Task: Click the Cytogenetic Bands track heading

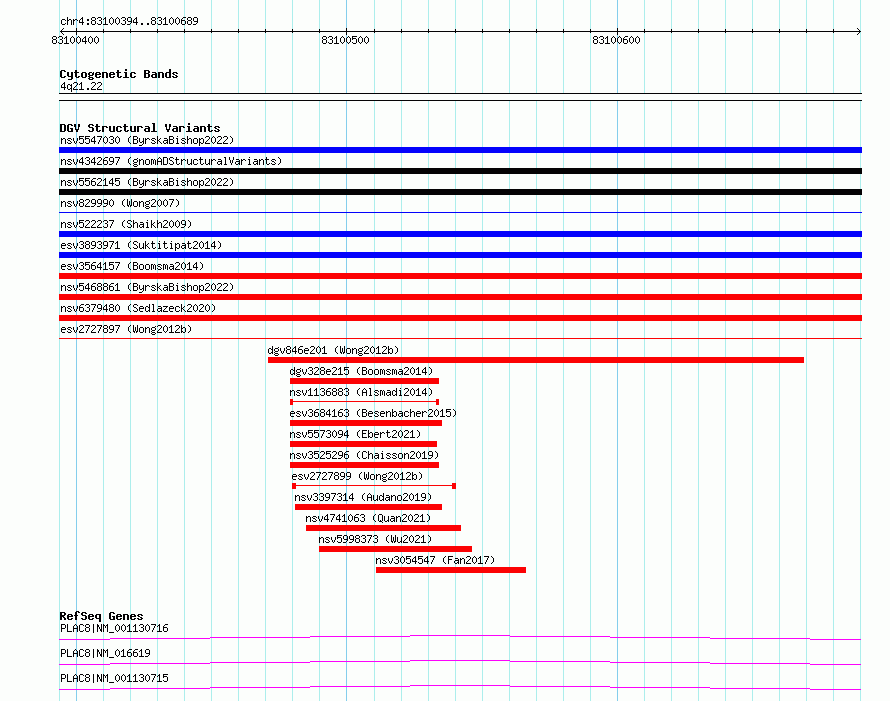Action: (x=119, y=74)
